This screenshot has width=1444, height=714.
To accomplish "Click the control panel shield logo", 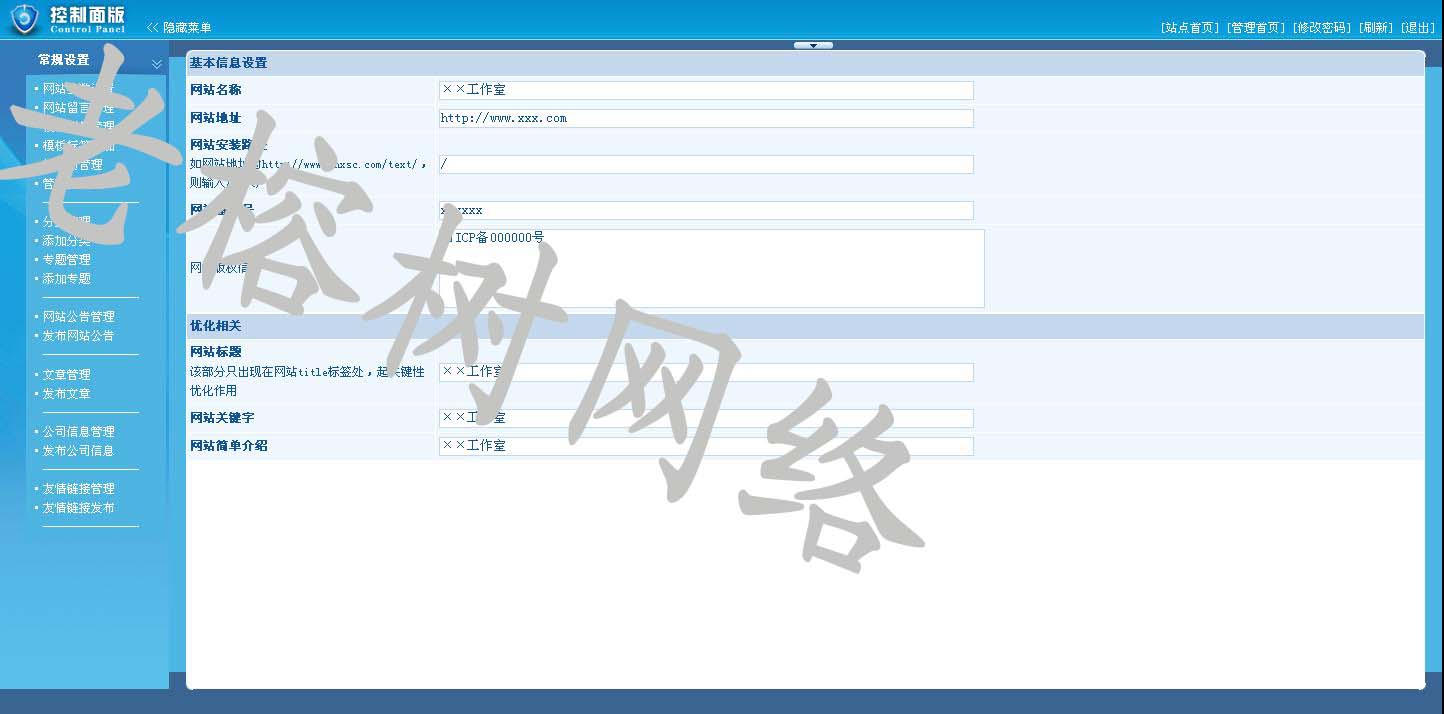I will point(24,19).
